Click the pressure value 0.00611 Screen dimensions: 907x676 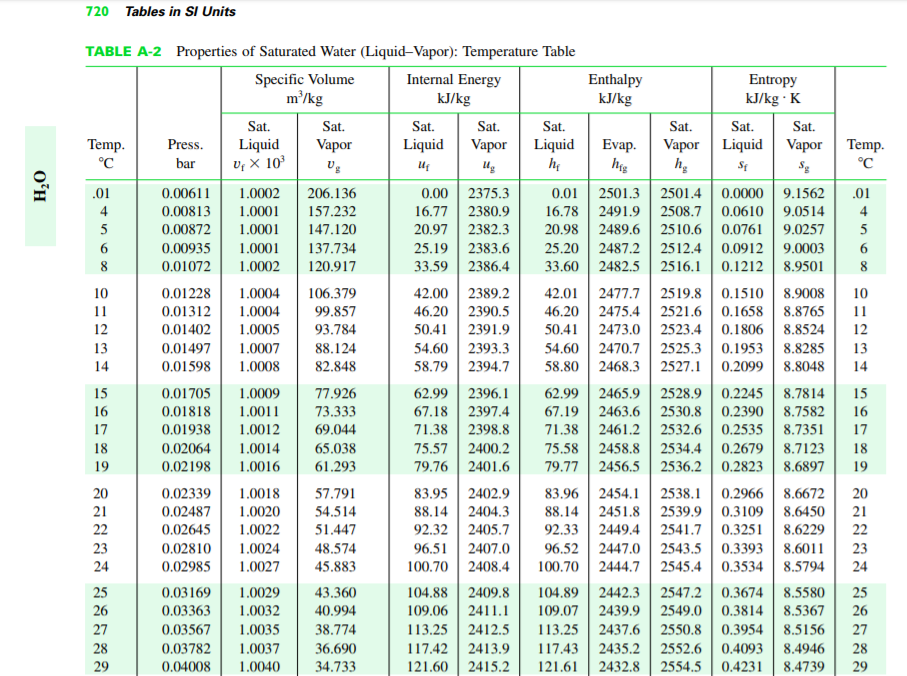[185, 194]
